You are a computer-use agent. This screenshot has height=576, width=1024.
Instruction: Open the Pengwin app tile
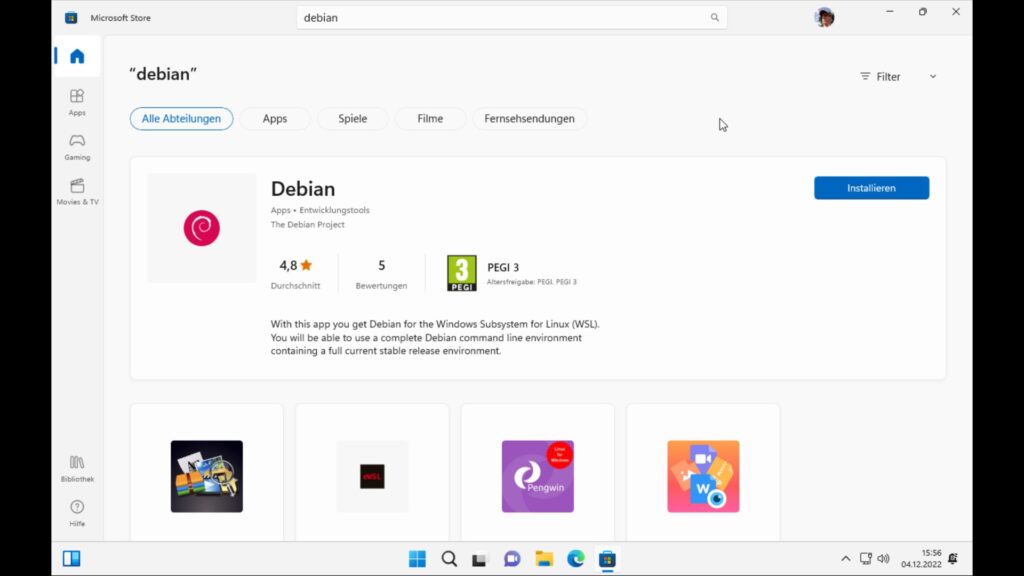coord(537,476)
